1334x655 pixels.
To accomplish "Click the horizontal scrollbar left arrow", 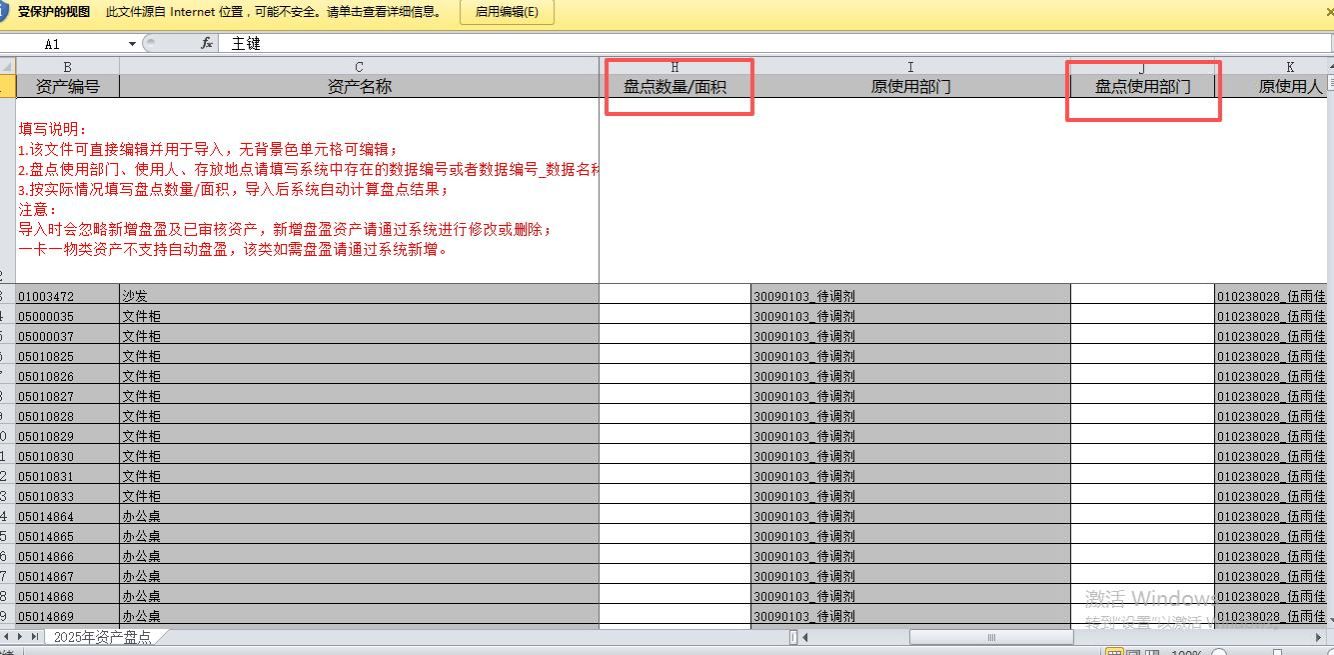I will pos(805,637).
